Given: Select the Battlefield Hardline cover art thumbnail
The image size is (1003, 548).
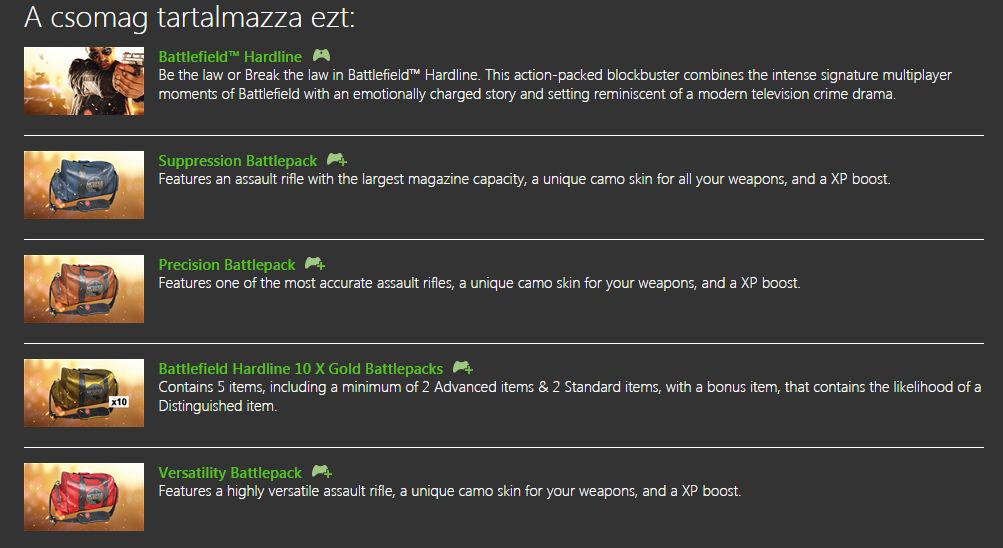Looking at the screenshot, I should [84, 81].
